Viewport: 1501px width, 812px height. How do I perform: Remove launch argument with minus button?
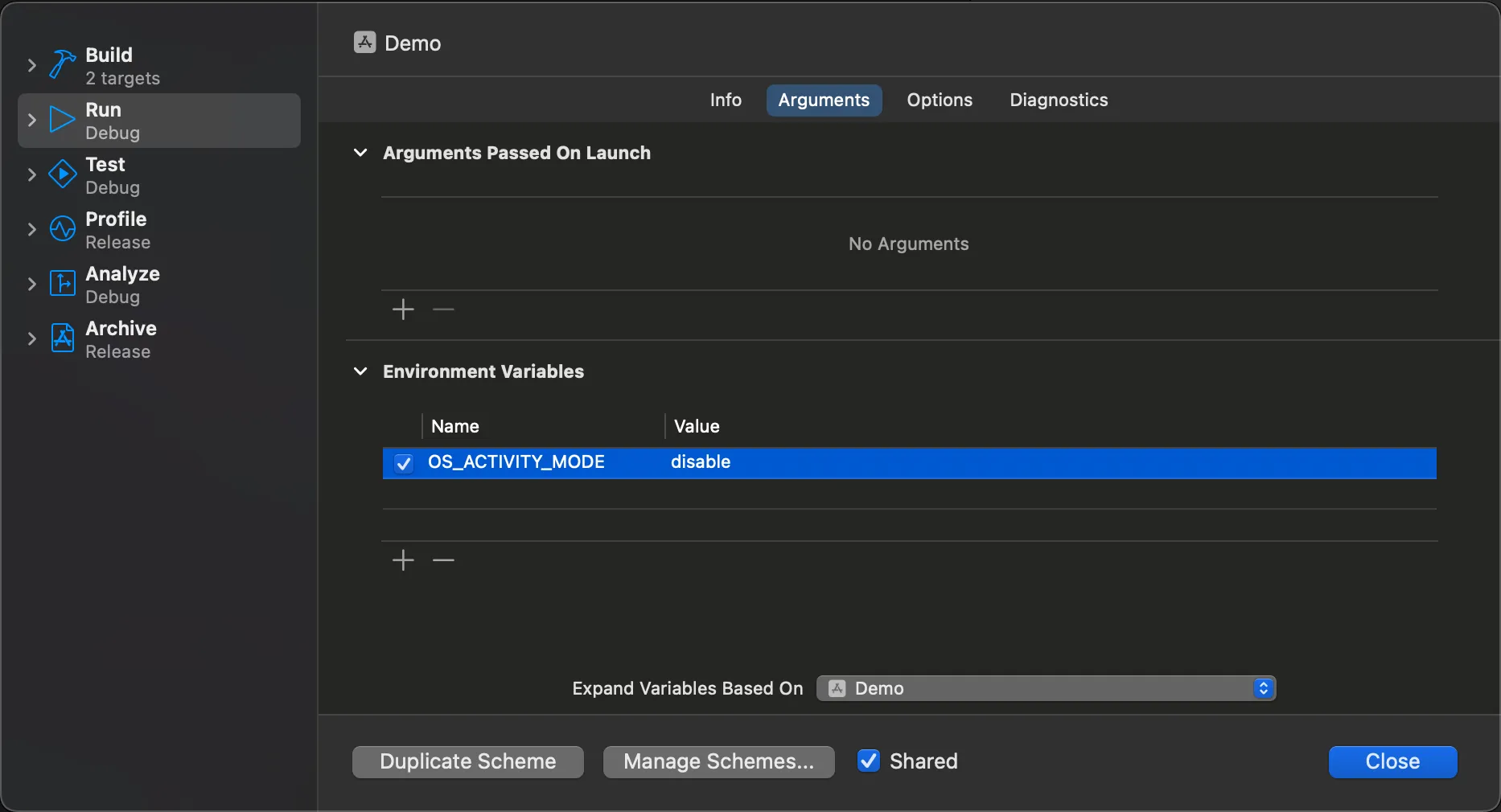(x=443, y=310)
